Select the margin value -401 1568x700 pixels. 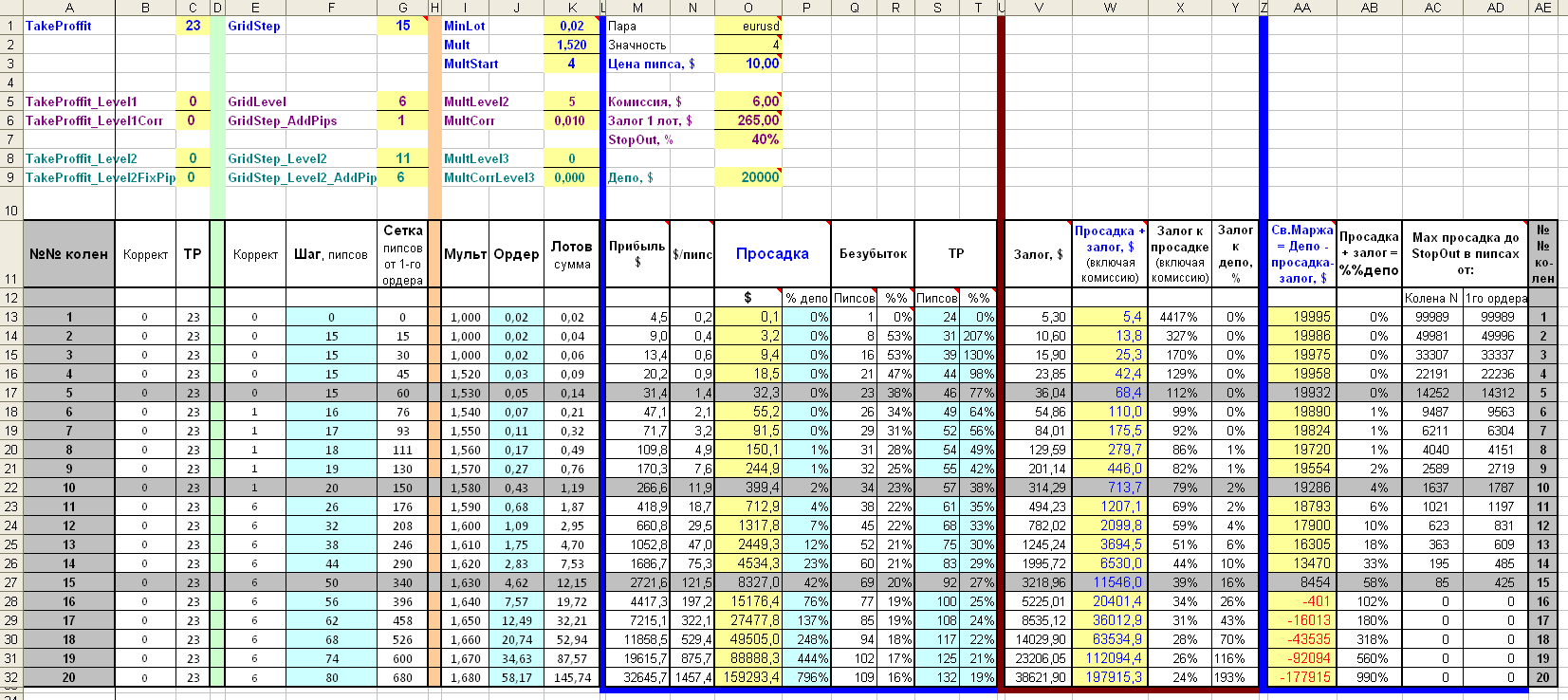pyautogui.click(x=1302, y=601)
